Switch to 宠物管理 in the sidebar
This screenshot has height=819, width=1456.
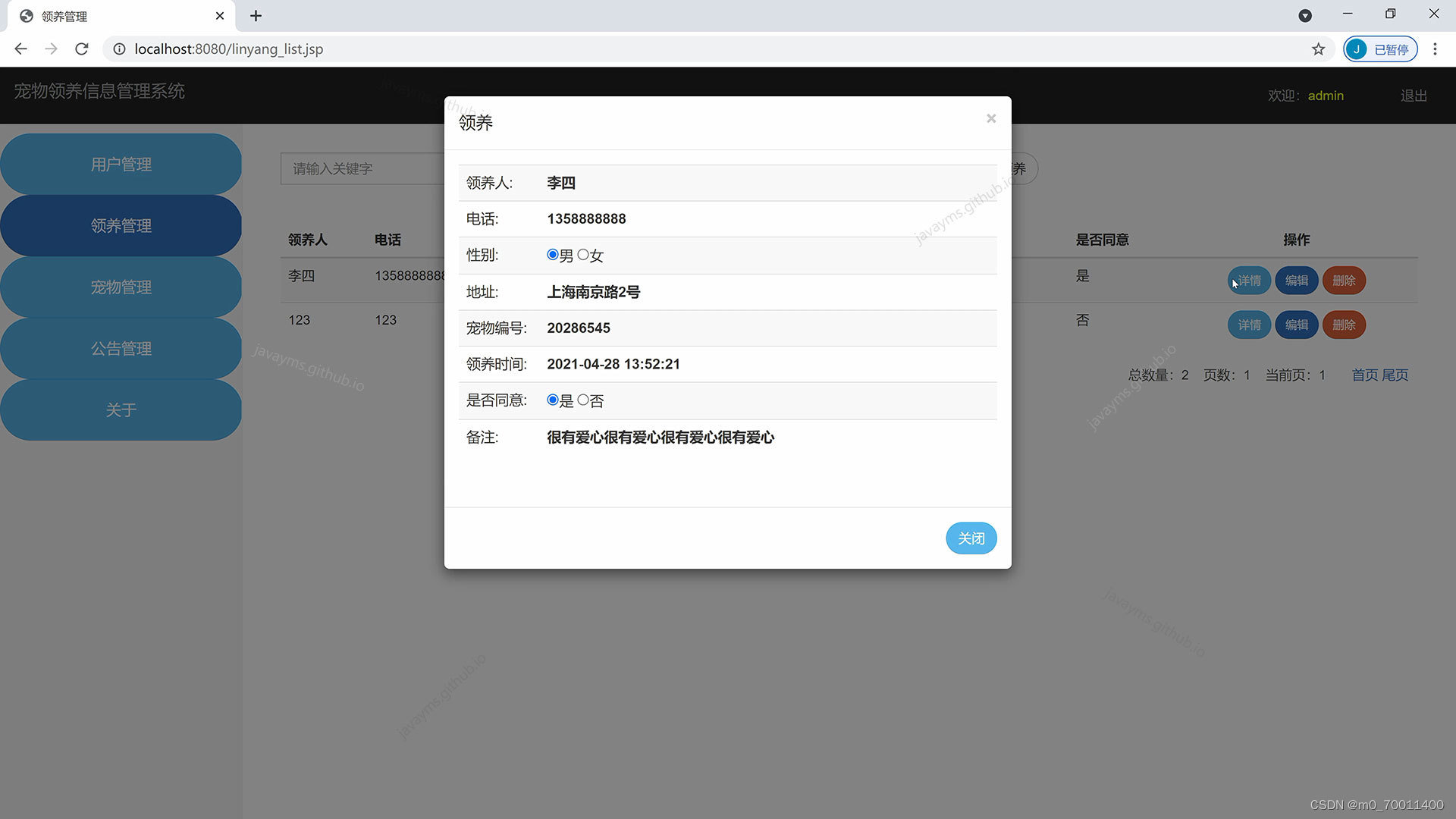121,287
